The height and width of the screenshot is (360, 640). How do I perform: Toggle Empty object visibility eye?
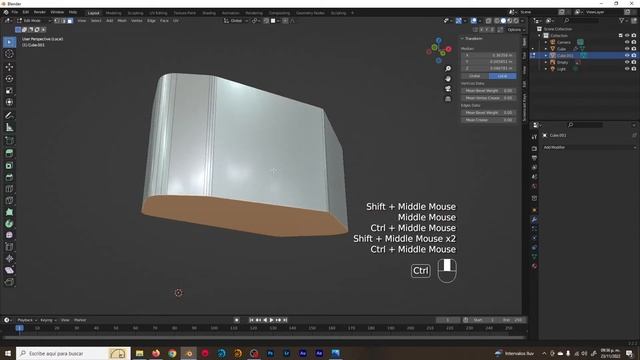627,62
